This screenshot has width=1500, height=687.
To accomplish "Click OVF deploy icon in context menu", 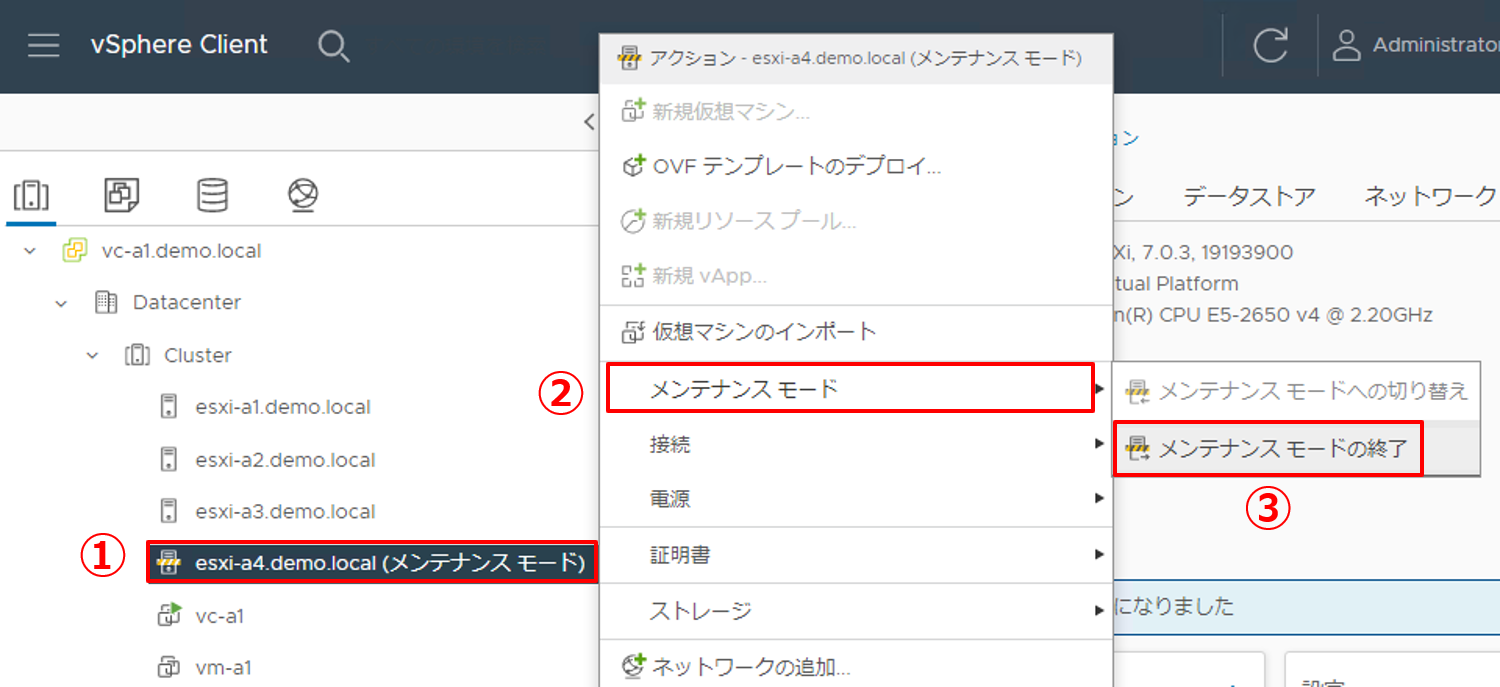I will coord(633,166).
